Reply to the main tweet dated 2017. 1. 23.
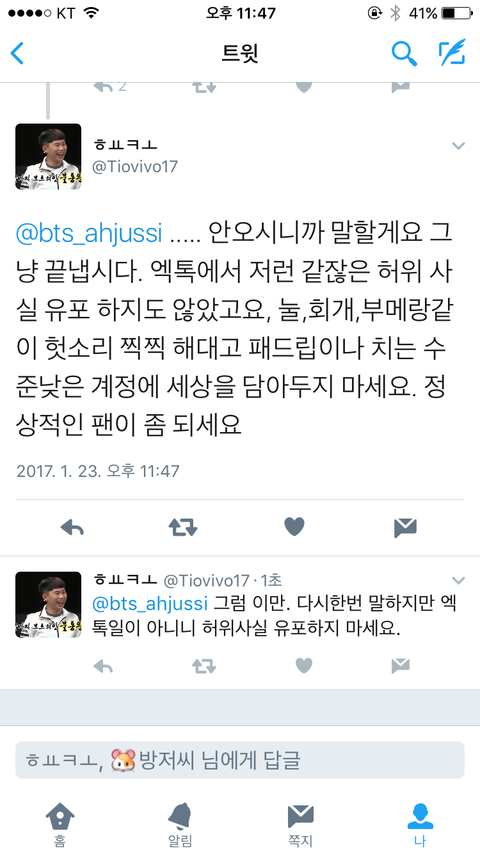Screen dimensions: 480x854 [72, 527]
